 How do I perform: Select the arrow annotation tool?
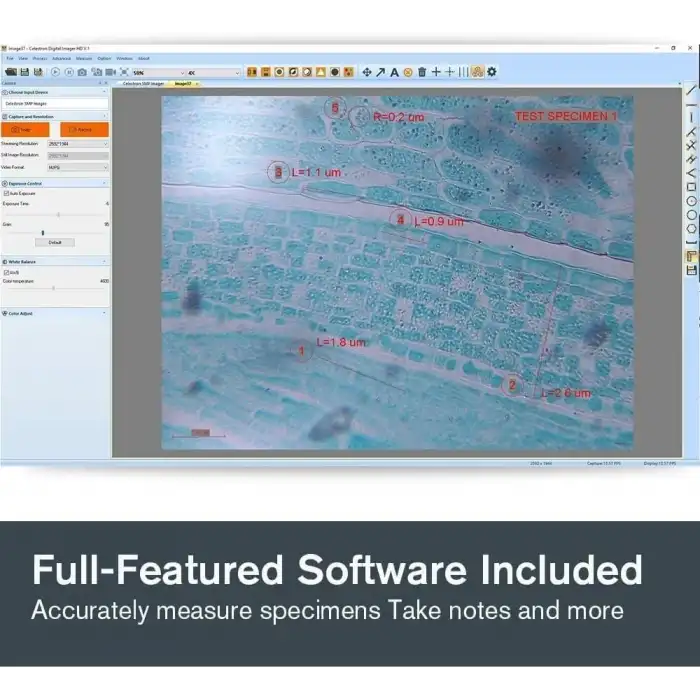380,72
